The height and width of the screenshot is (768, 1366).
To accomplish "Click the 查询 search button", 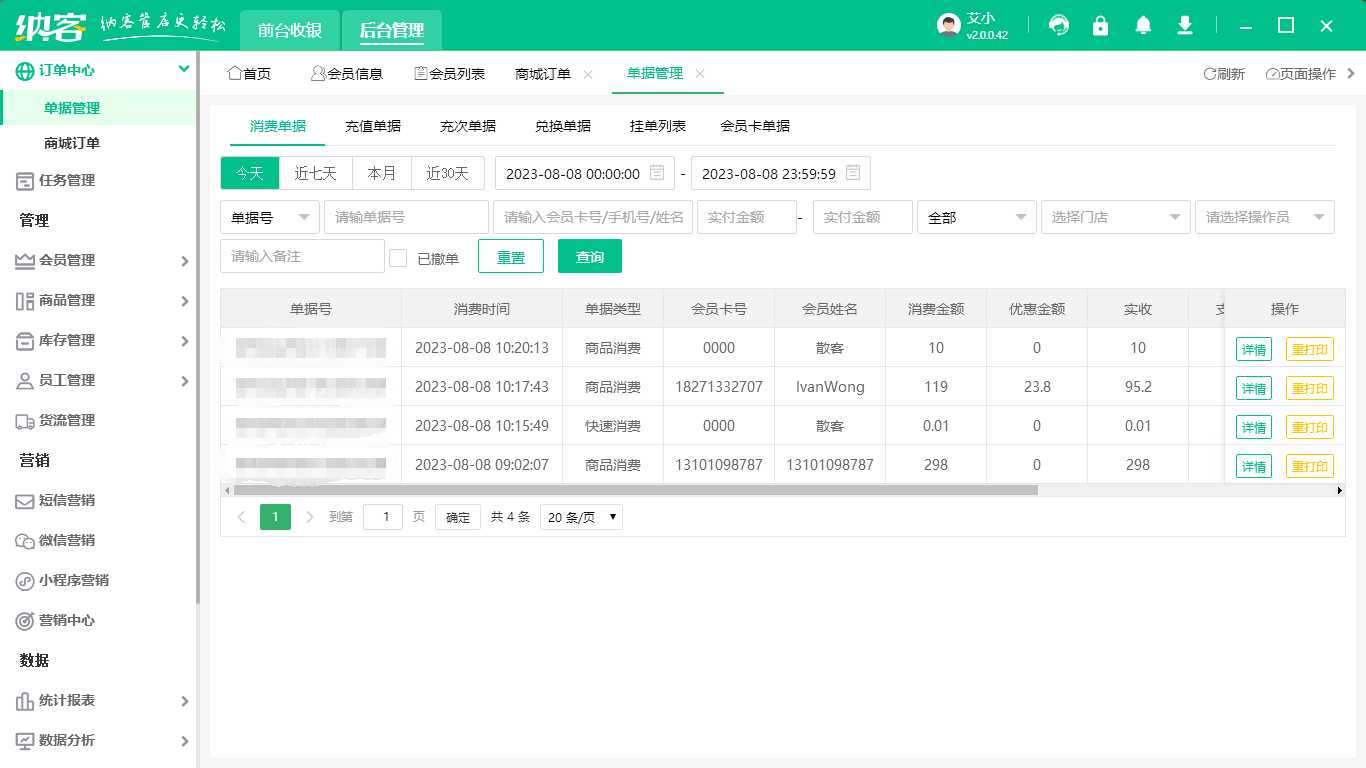I will click(x=589, y=255).
